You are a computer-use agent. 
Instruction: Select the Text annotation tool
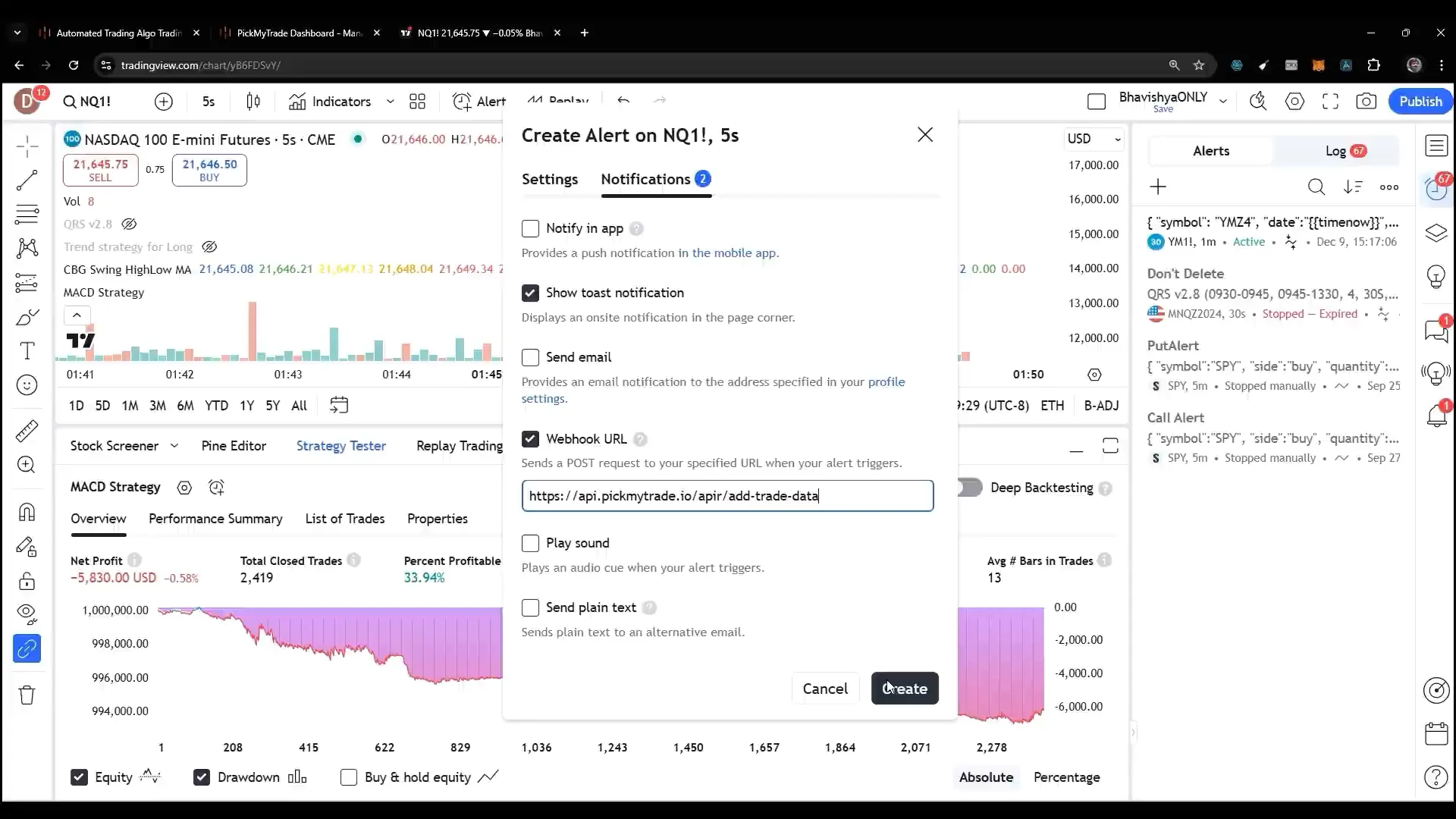click(x=27, y=351)
